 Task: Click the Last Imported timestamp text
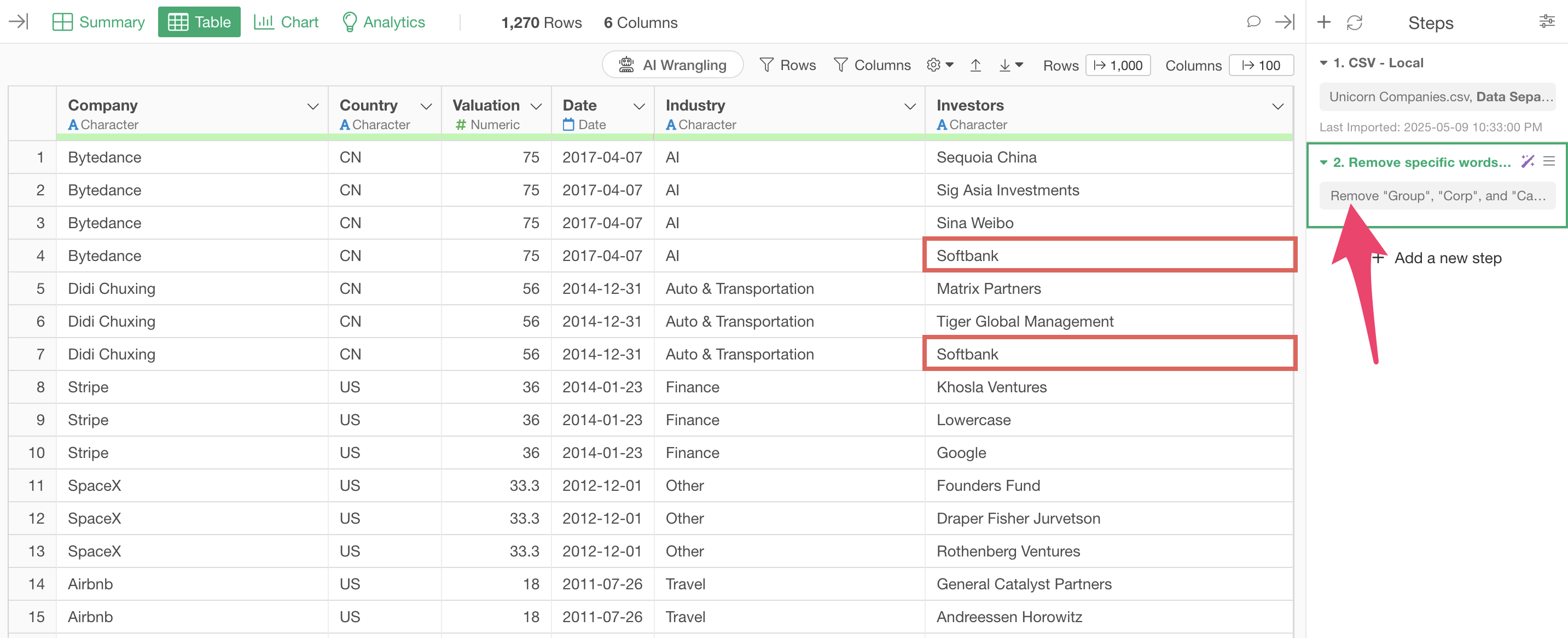(x=1431, y=127)
